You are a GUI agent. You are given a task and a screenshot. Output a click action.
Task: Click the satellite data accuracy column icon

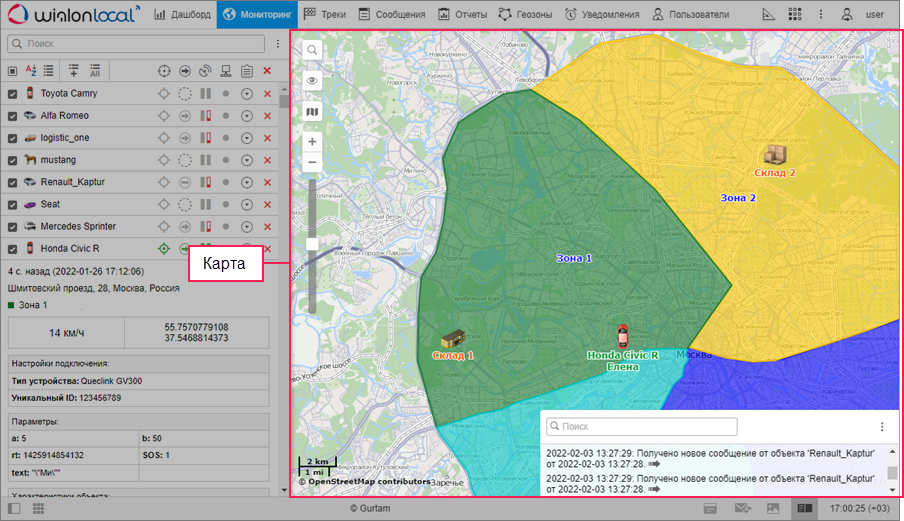[205, 71]
